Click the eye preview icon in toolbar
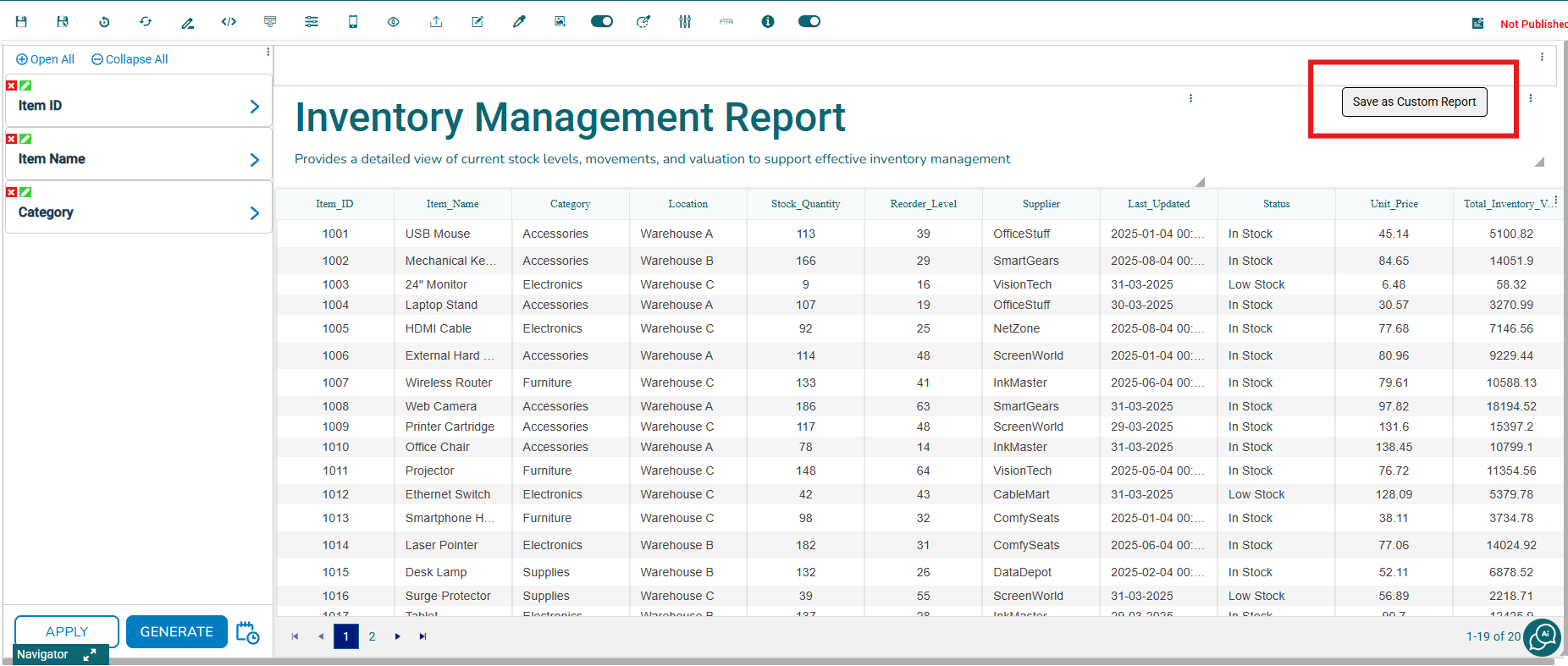 click(x=394, y=22)
